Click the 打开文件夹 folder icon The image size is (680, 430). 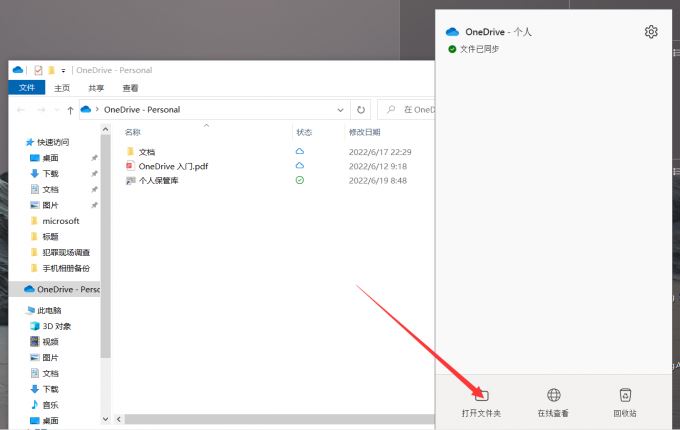[481, 396]
